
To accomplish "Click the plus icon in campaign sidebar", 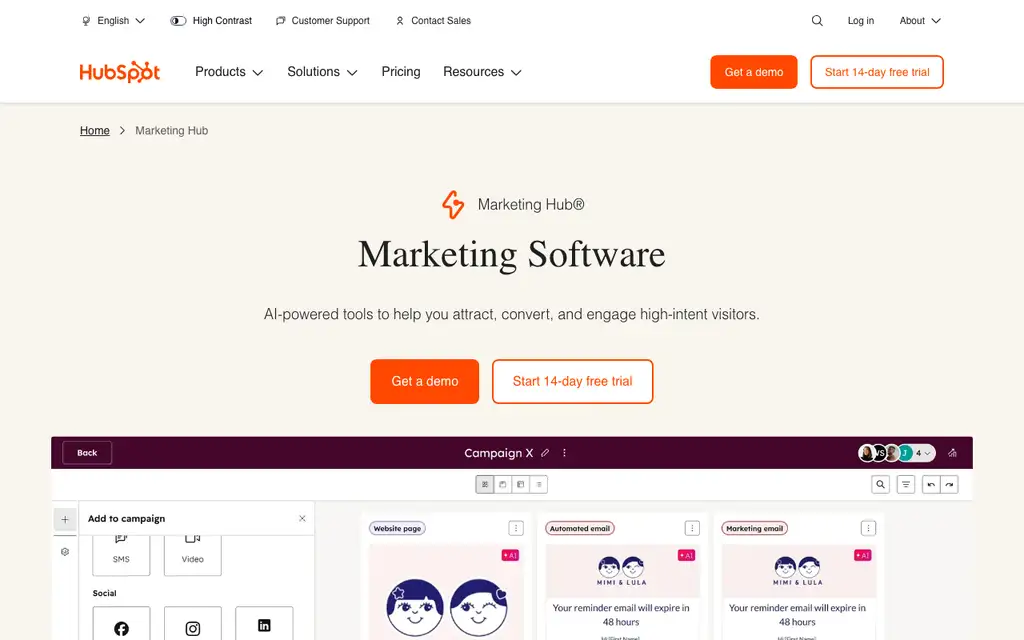I will [65, 519].
